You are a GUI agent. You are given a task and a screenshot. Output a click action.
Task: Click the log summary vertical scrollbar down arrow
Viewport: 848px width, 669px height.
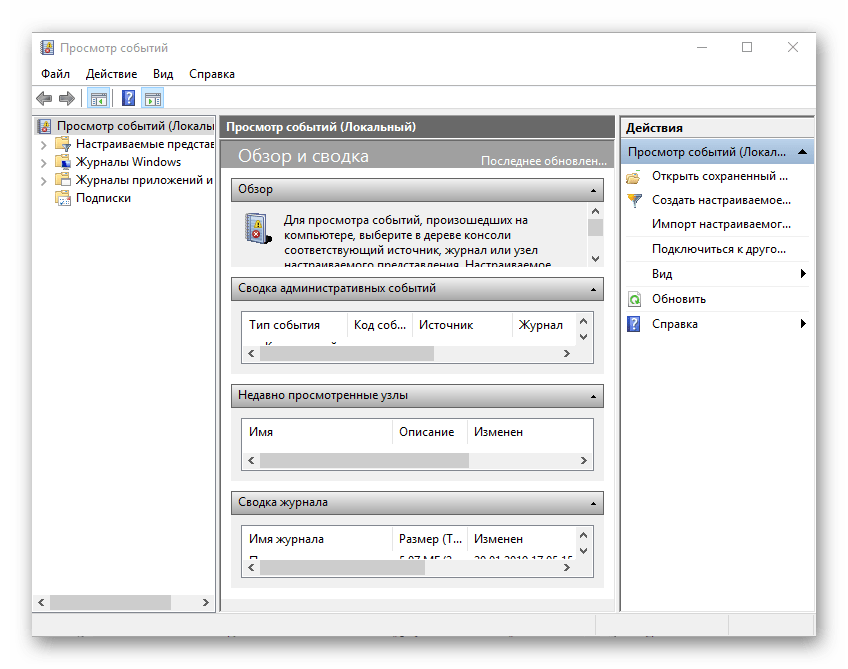point(584,551)
